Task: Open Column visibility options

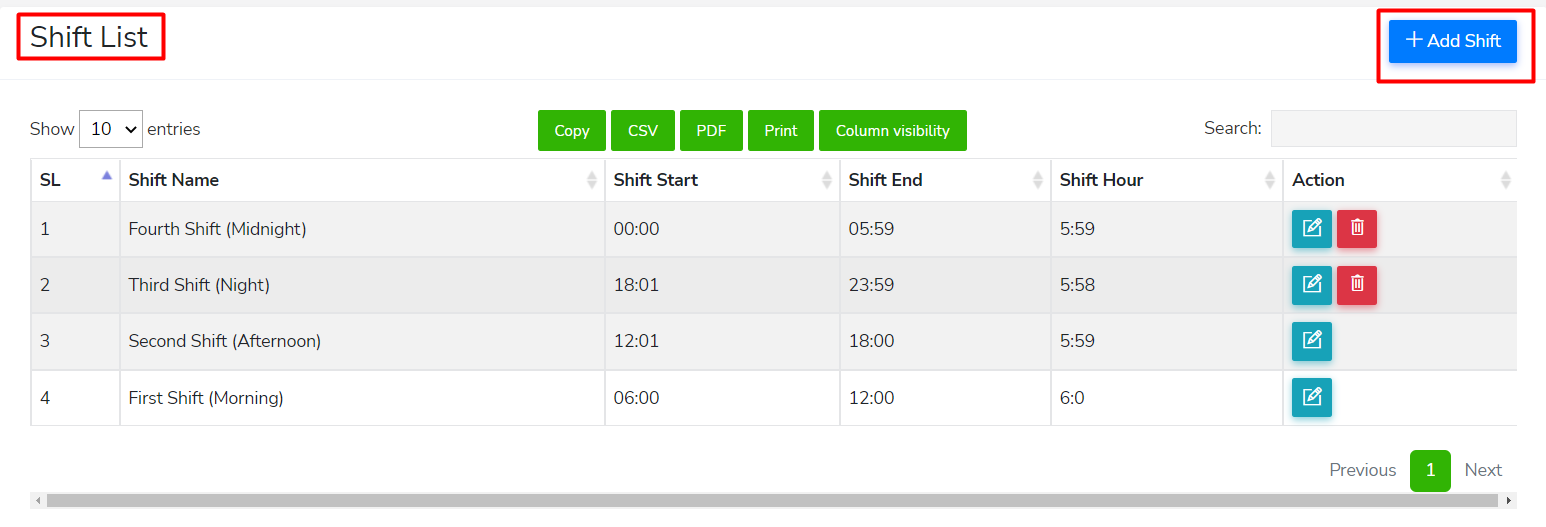Action: click(892, 131)
